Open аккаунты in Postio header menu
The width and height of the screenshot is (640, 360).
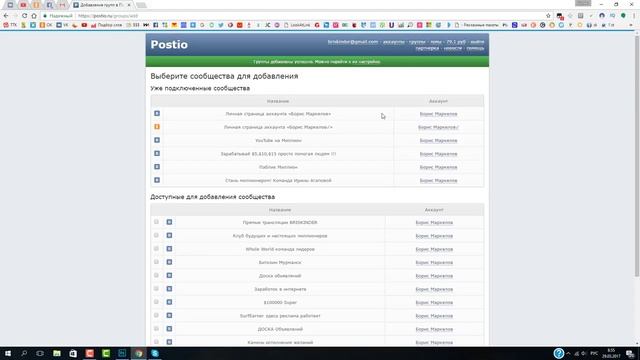(393, 42)
